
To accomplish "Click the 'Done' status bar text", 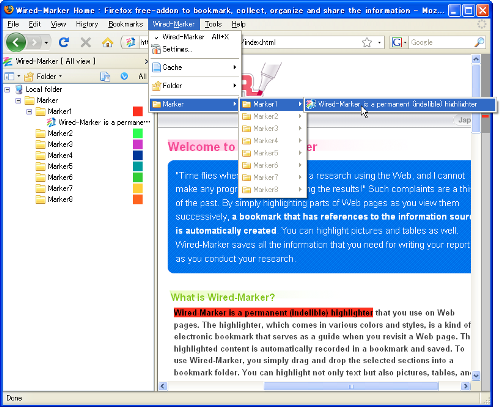I will (14, 398).
